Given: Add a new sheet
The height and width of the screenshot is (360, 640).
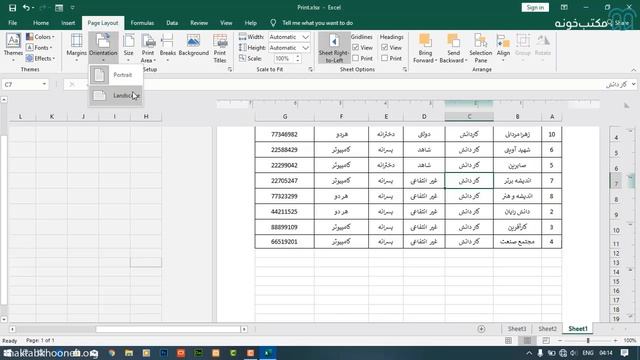Looking at the screenshot, I should click(x=481, y=329).
